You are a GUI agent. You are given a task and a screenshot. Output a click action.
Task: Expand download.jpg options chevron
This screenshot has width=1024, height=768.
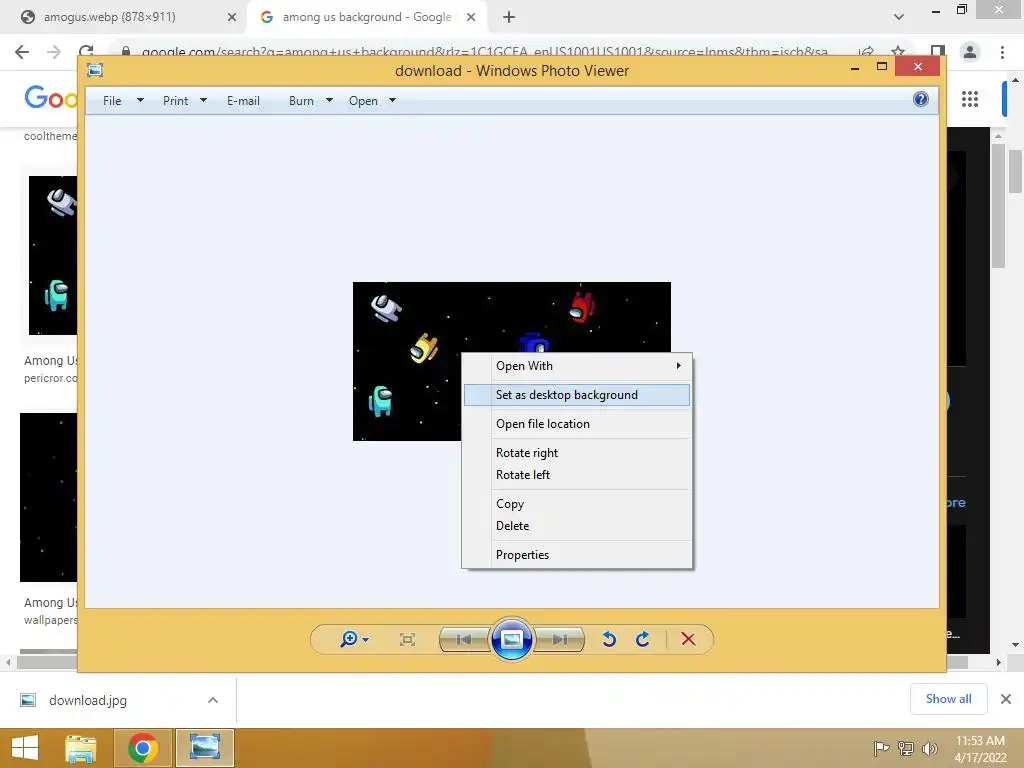[213, 700]
